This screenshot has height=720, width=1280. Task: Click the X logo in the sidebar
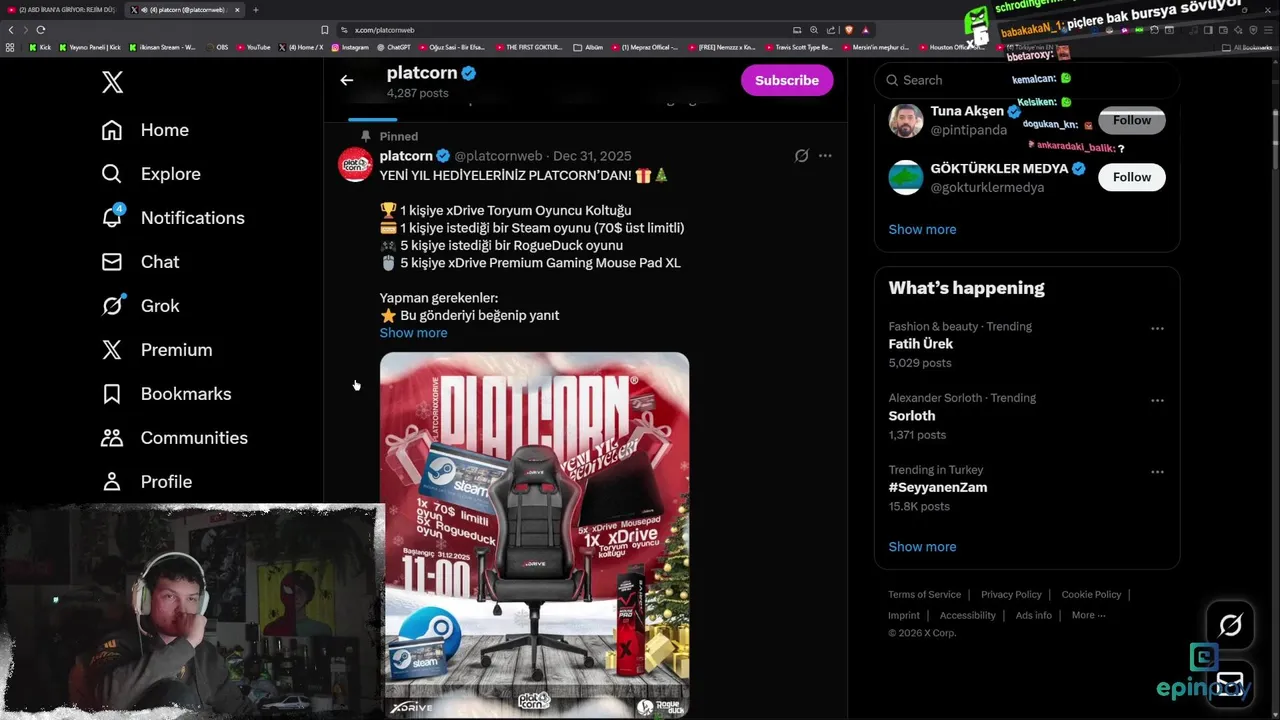point(112,82)
